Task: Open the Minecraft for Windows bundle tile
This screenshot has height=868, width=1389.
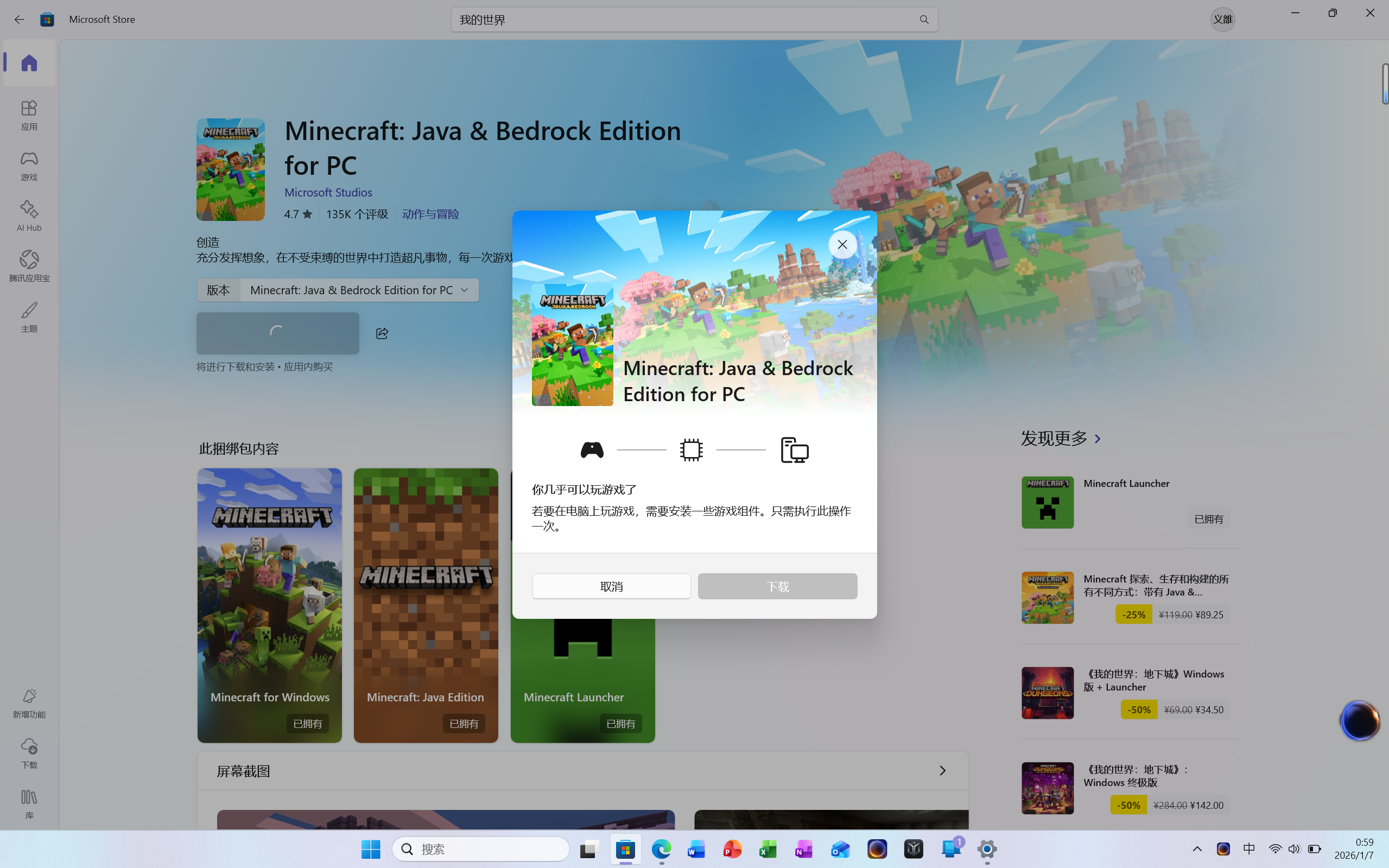Action: (x=269, y=605)
